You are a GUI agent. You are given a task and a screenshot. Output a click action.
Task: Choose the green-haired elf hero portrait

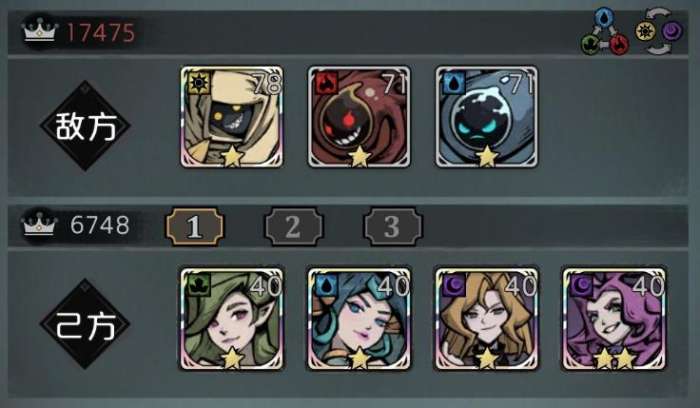coord(232,319)
